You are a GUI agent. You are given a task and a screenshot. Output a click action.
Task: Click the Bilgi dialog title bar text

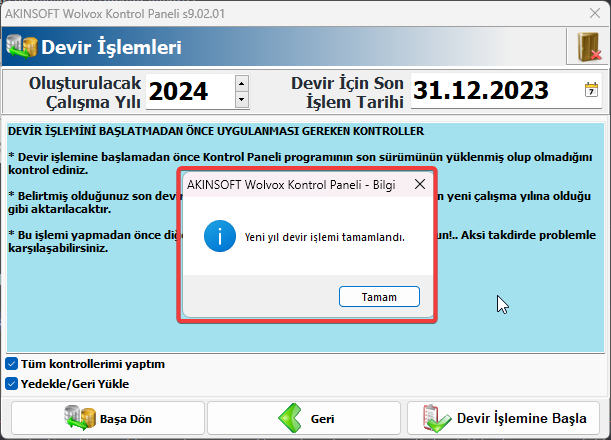point(291,185)
